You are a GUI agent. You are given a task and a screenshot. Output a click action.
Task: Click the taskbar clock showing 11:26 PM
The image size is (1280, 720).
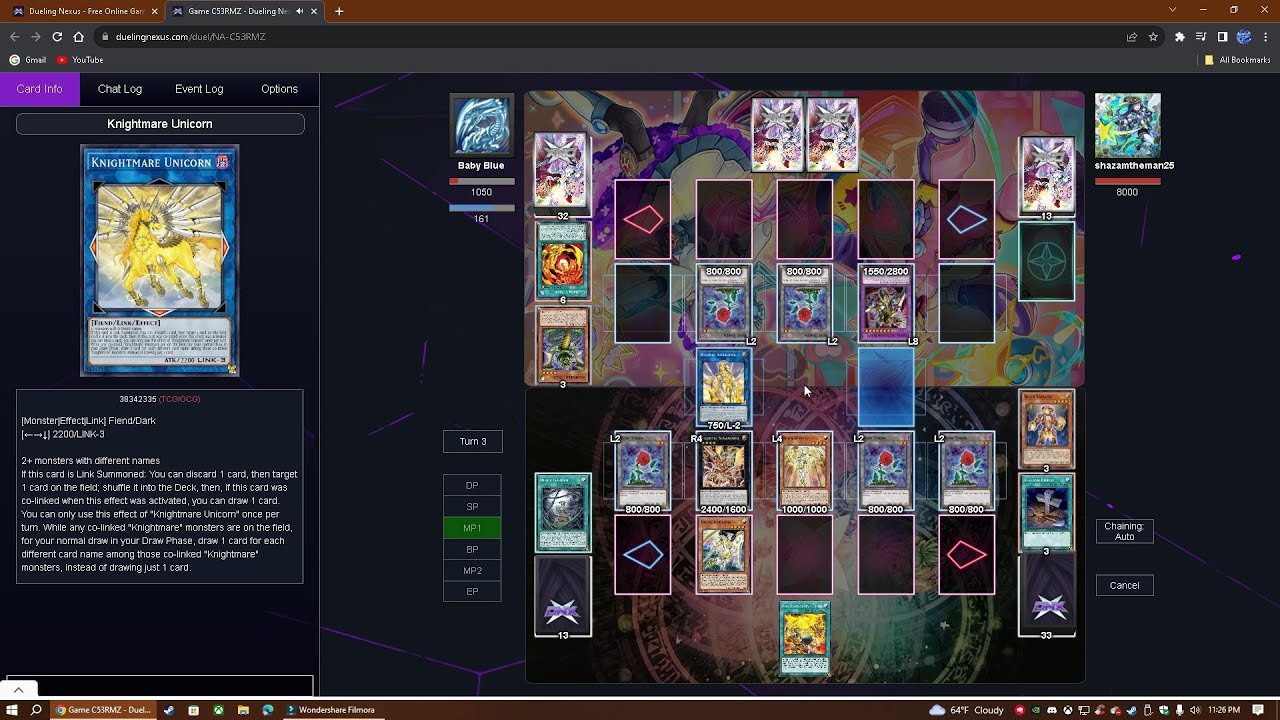[1224, 710]
